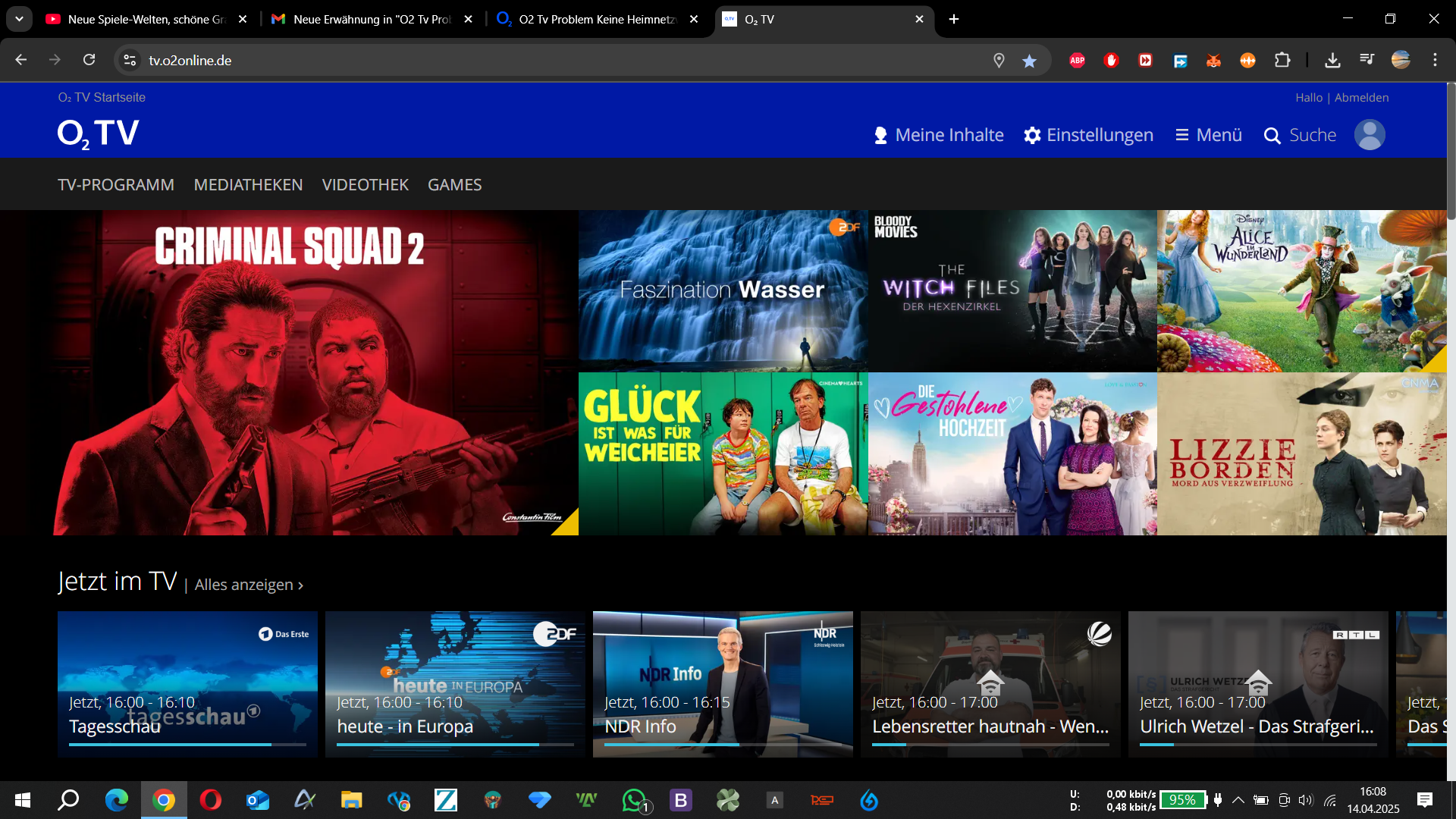Open the Menü hamburger menu
Viewport: 1456px width, 819px height.
[x=1209, y=135]
